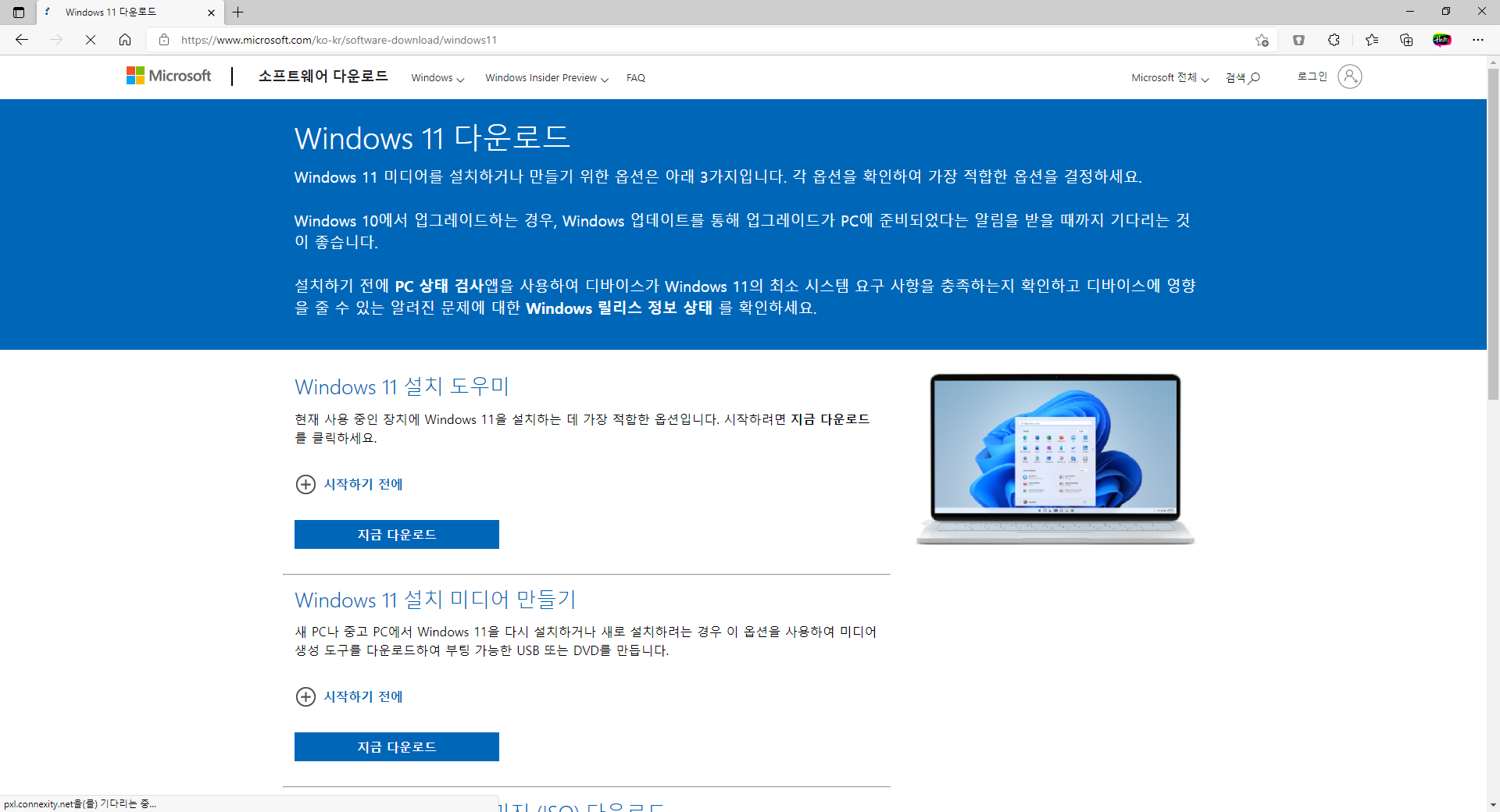Open a new browser tab

click(x=238, y=12)
